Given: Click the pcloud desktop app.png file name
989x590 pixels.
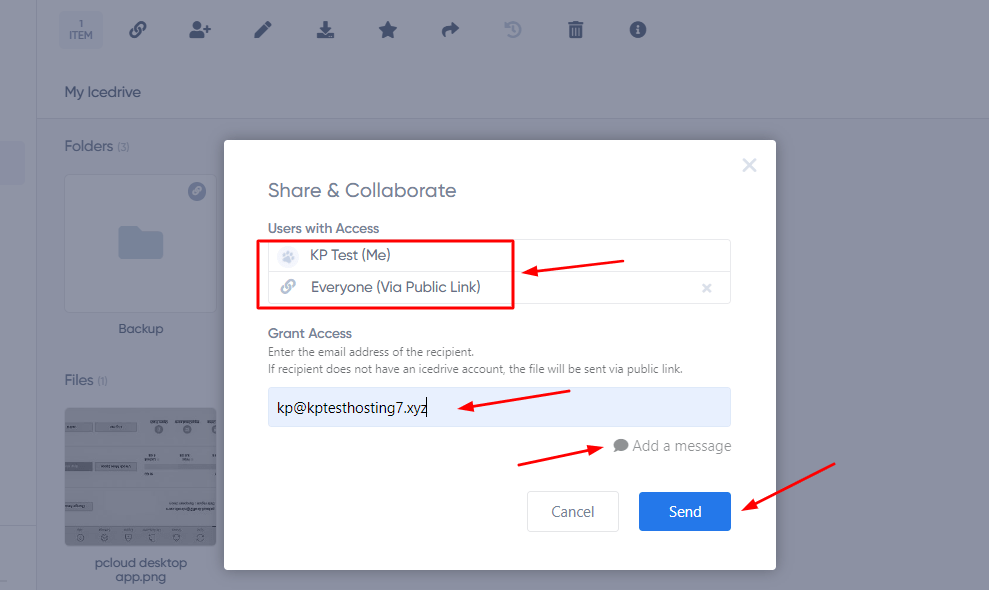Looking at the screenshot, I should point(141,570).
